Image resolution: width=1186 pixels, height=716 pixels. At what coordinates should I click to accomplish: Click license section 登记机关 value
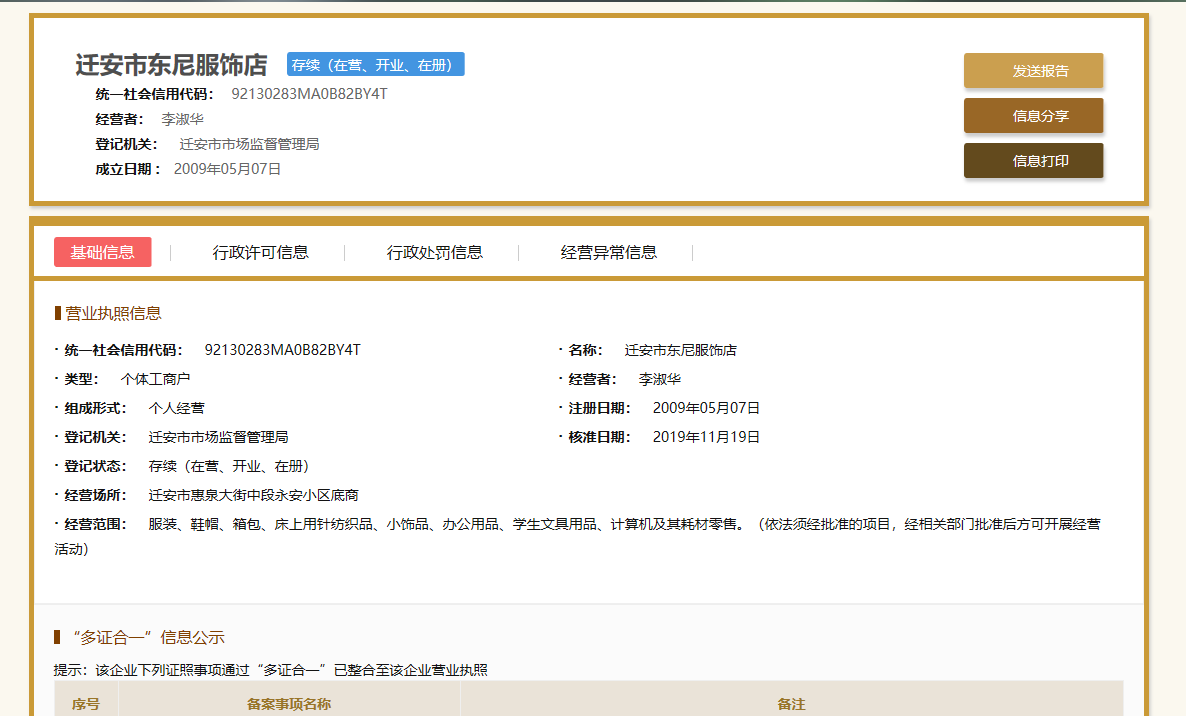point(219,437)
